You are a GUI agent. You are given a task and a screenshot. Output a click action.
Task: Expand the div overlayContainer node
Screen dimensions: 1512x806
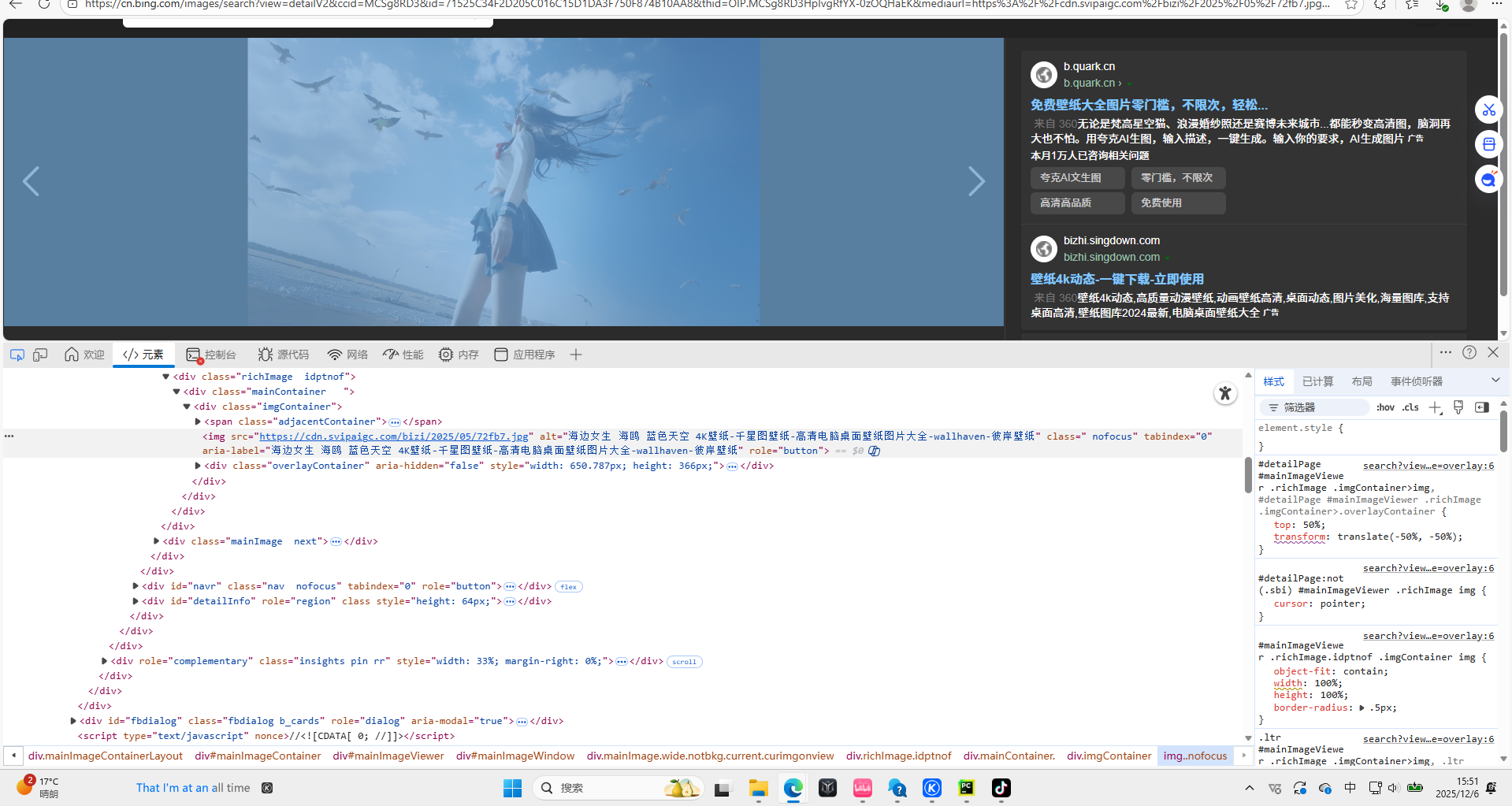[x=198, y=466]
